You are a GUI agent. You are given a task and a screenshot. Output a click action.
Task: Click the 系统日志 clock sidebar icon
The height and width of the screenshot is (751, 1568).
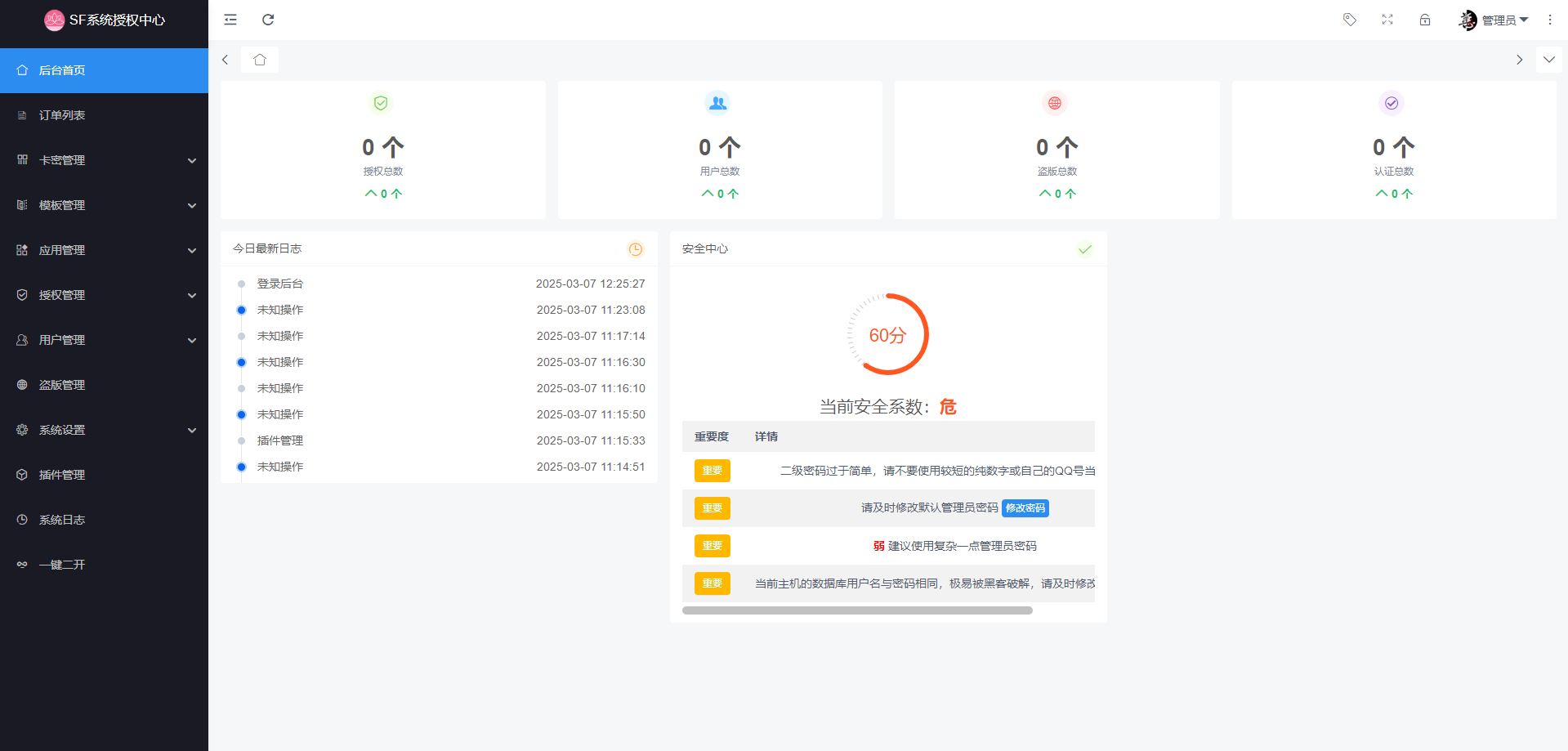(x=22, y=520)
